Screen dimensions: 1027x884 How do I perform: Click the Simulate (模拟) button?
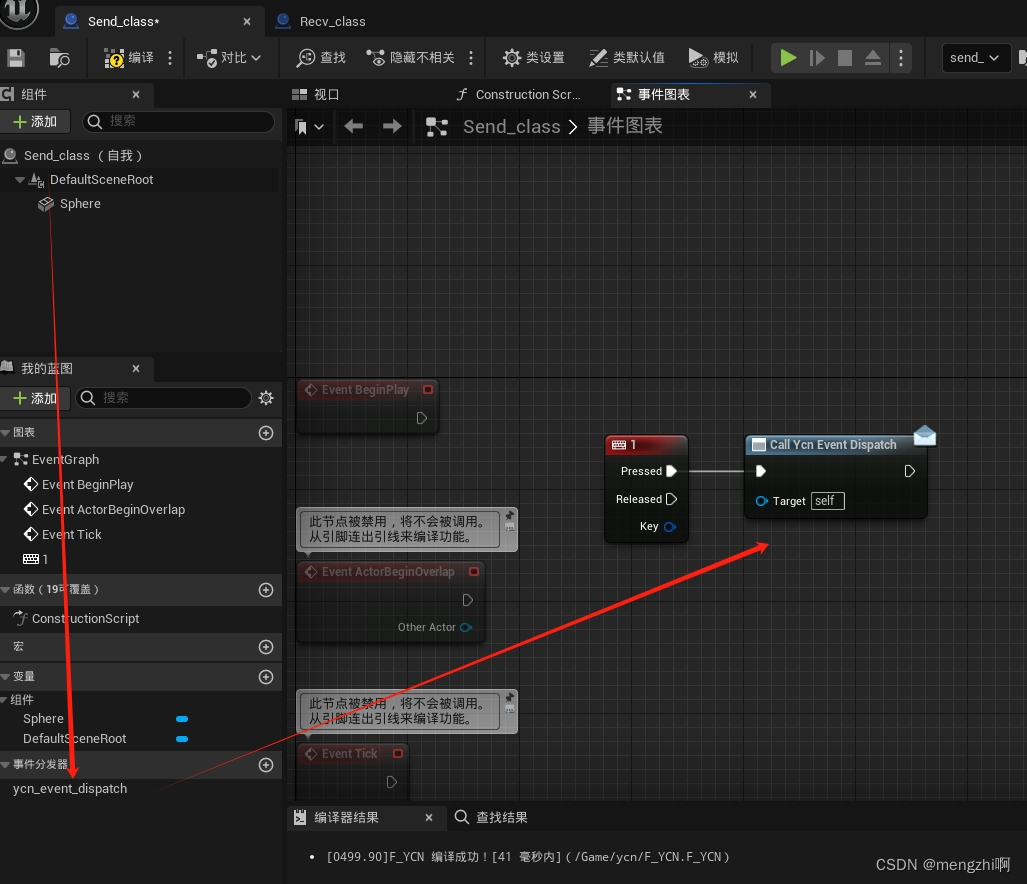713,58
